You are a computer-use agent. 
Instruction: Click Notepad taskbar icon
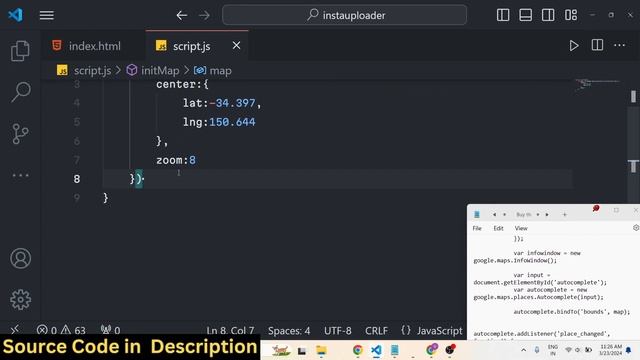(395, 350)
